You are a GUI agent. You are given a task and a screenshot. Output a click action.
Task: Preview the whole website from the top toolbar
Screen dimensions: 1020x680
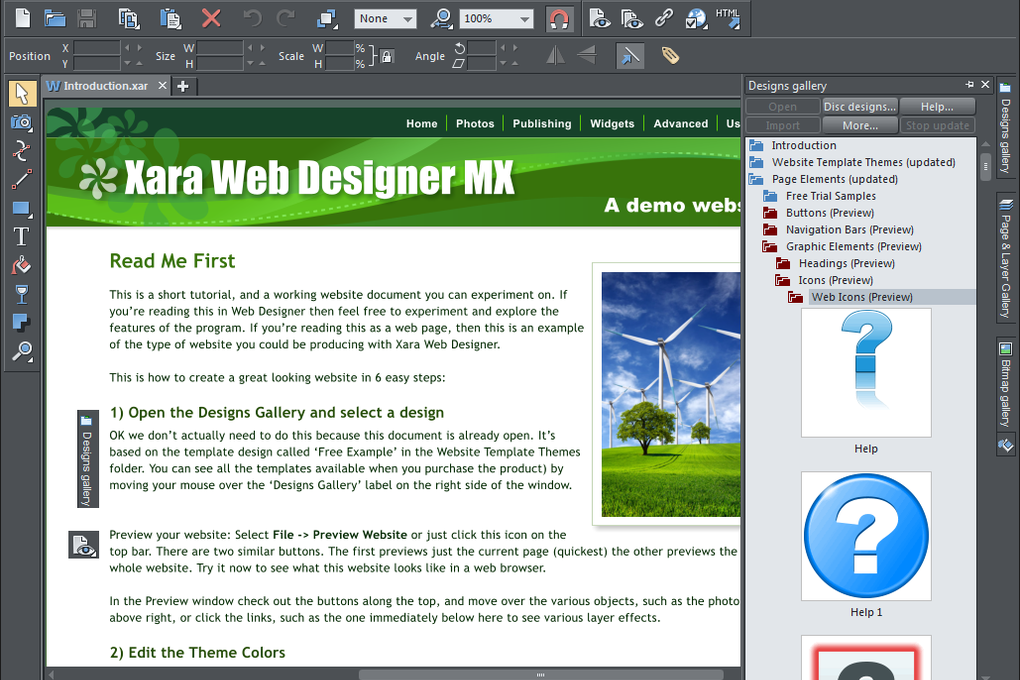[x=632, y=18]
